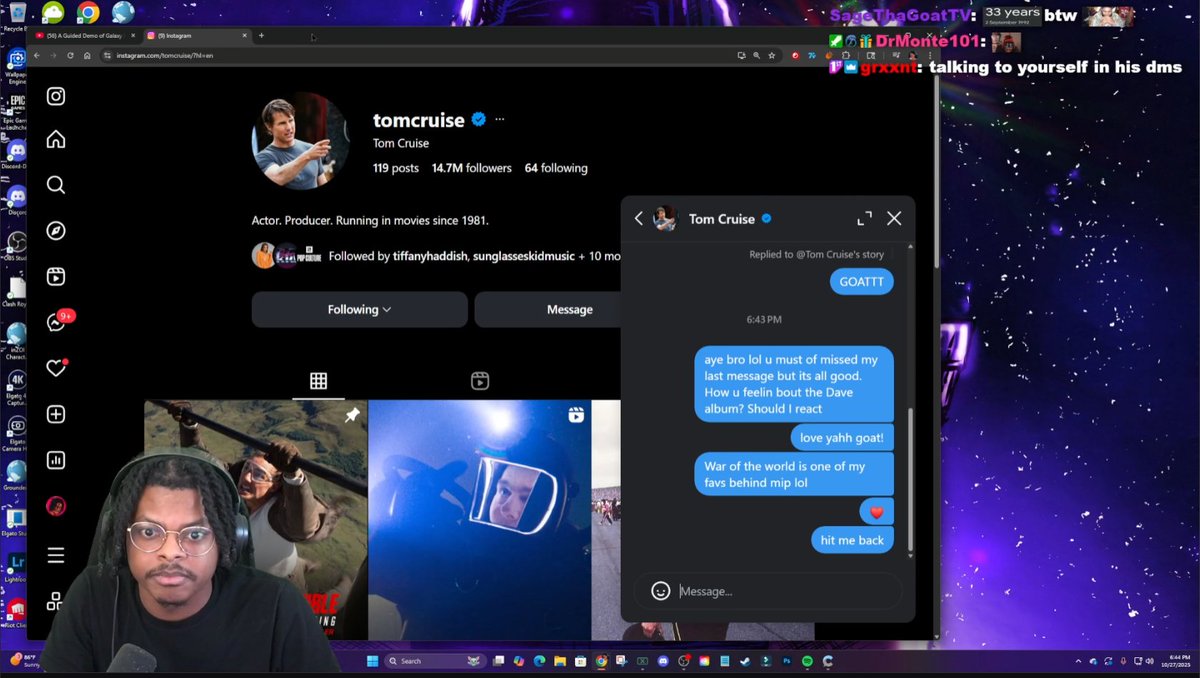This screenshot has width=1200, height=678.
Task: Open Search in the Instagram sidebar
Action: (56, 185)
